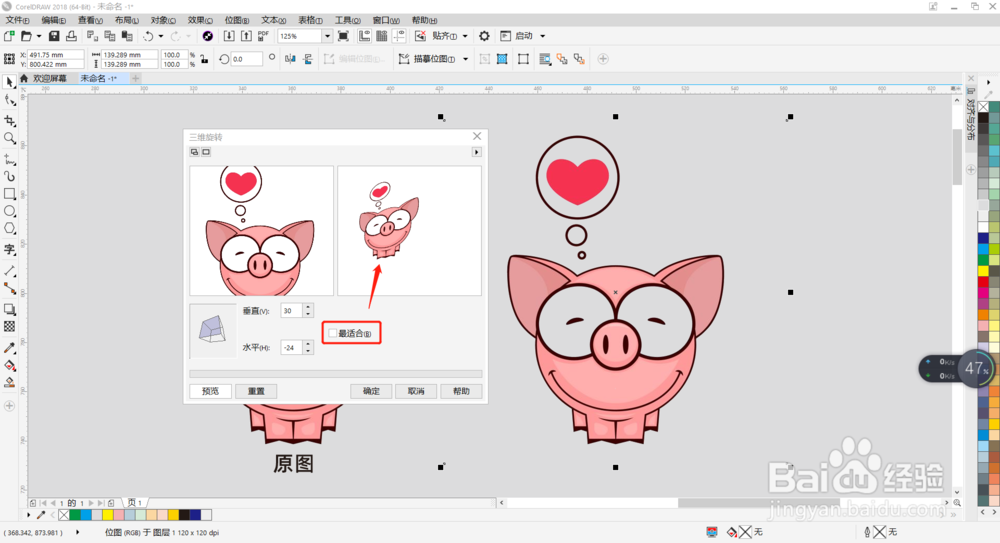Toggle show grid icon
Viewport: 1000px width, 543px height.
[x=381, y=36]
